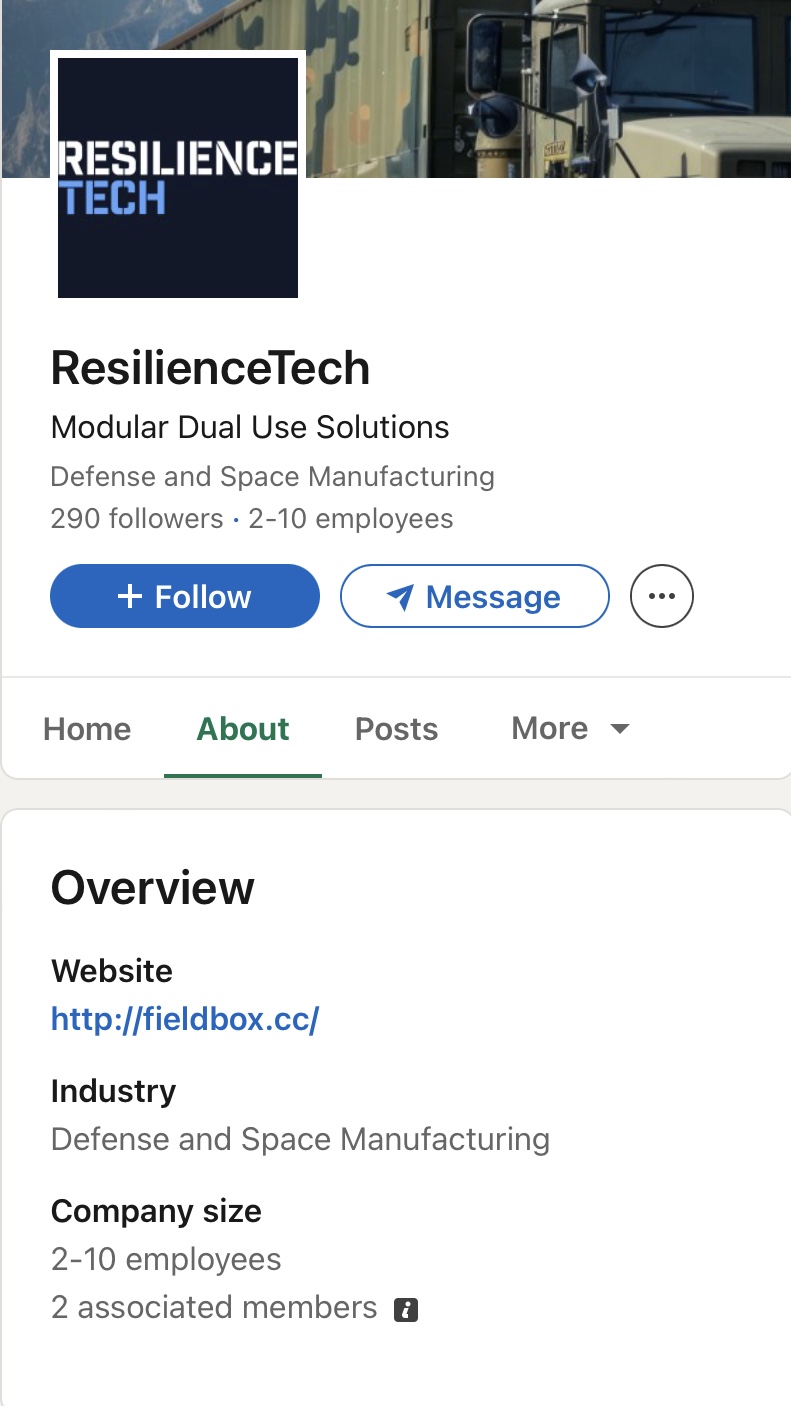Click 2-10 employees beside the follower count
This screenshot has height=1406, width=791.
pos(350,519)
